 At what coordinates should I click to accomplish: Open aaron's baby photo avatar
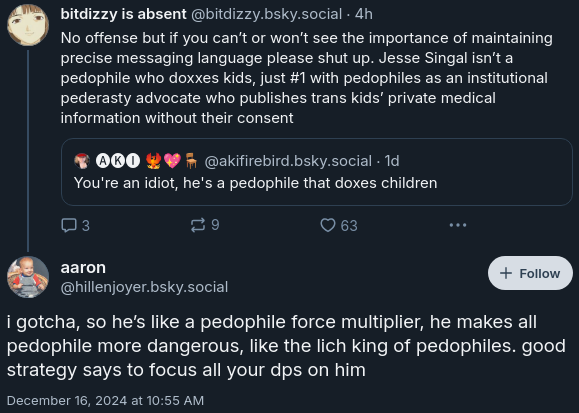click(28, 277)
